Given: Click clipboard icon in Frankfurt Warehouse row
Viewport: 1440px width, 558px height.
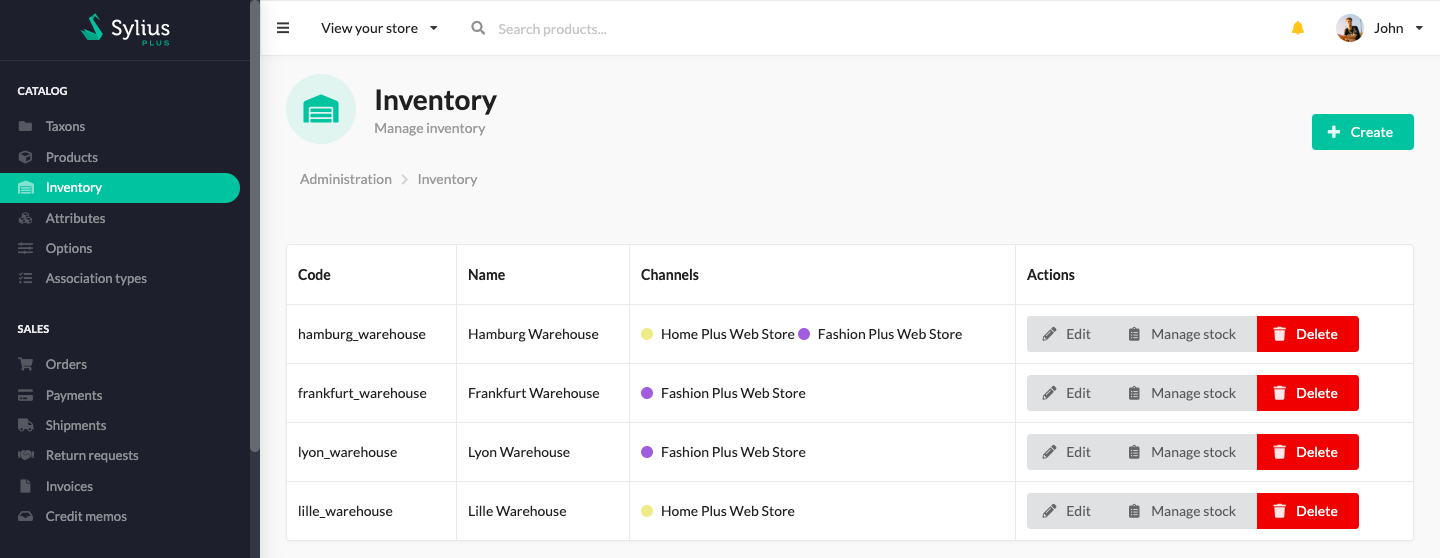Looking at the screenshot, I should pyautogui.click(x=1134, y=393).
